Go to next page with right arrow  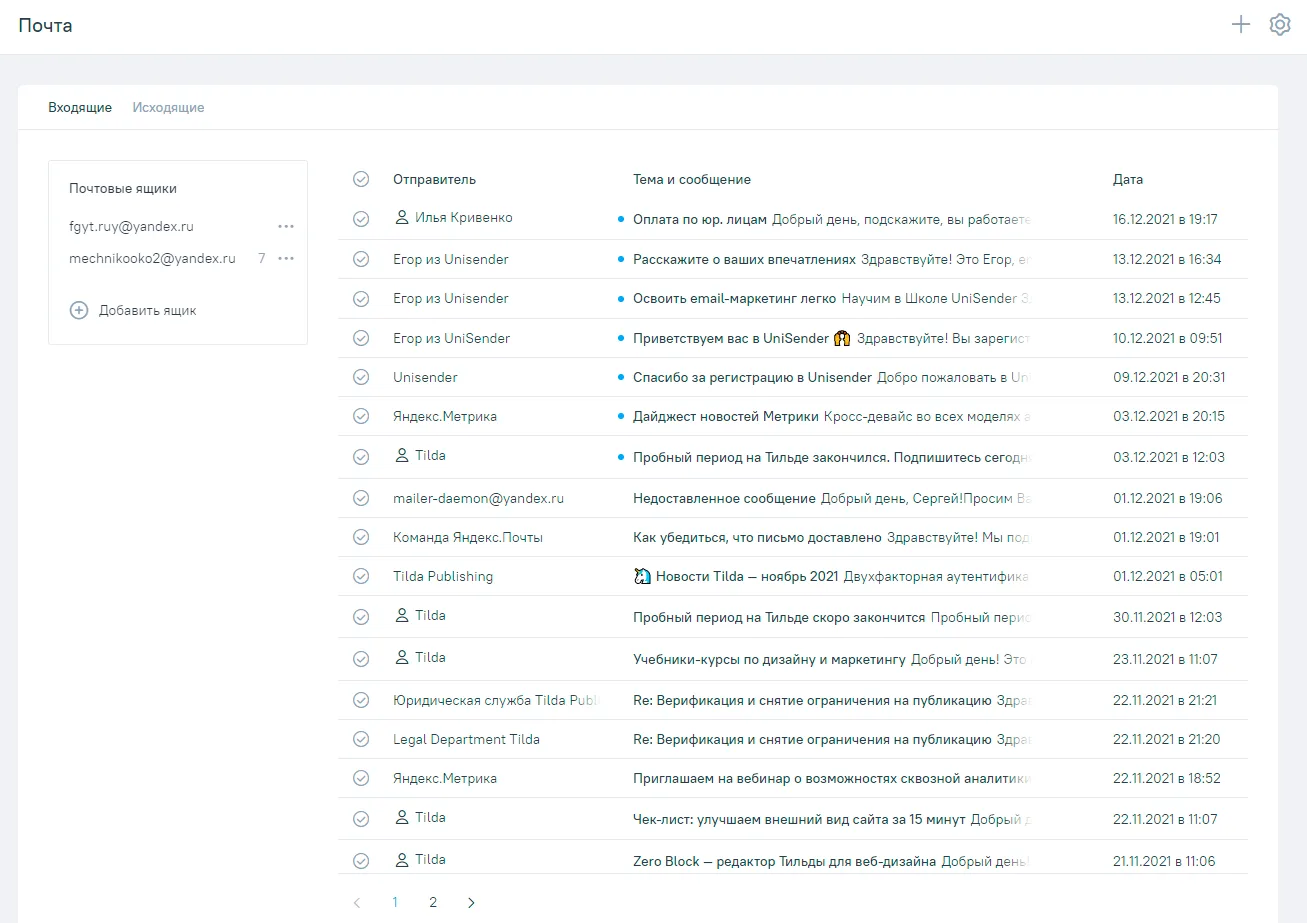[471, 902]
